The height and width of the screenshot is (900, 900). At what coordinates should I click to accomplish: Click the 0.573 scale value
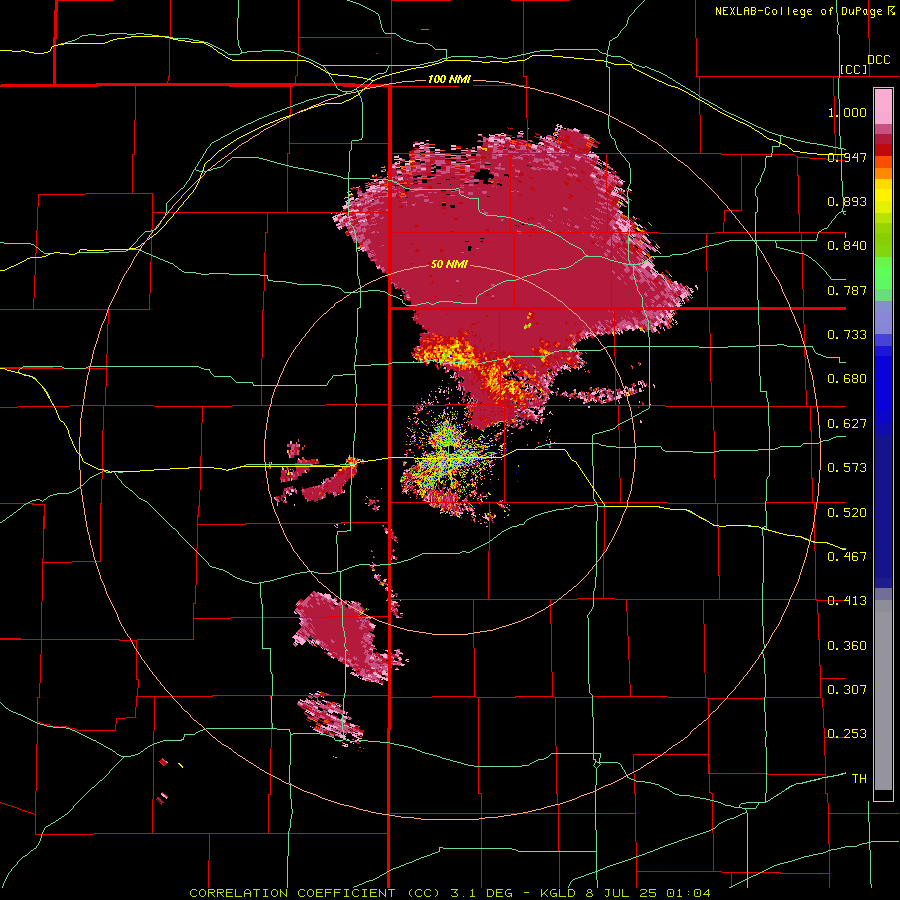click(847, 468)
